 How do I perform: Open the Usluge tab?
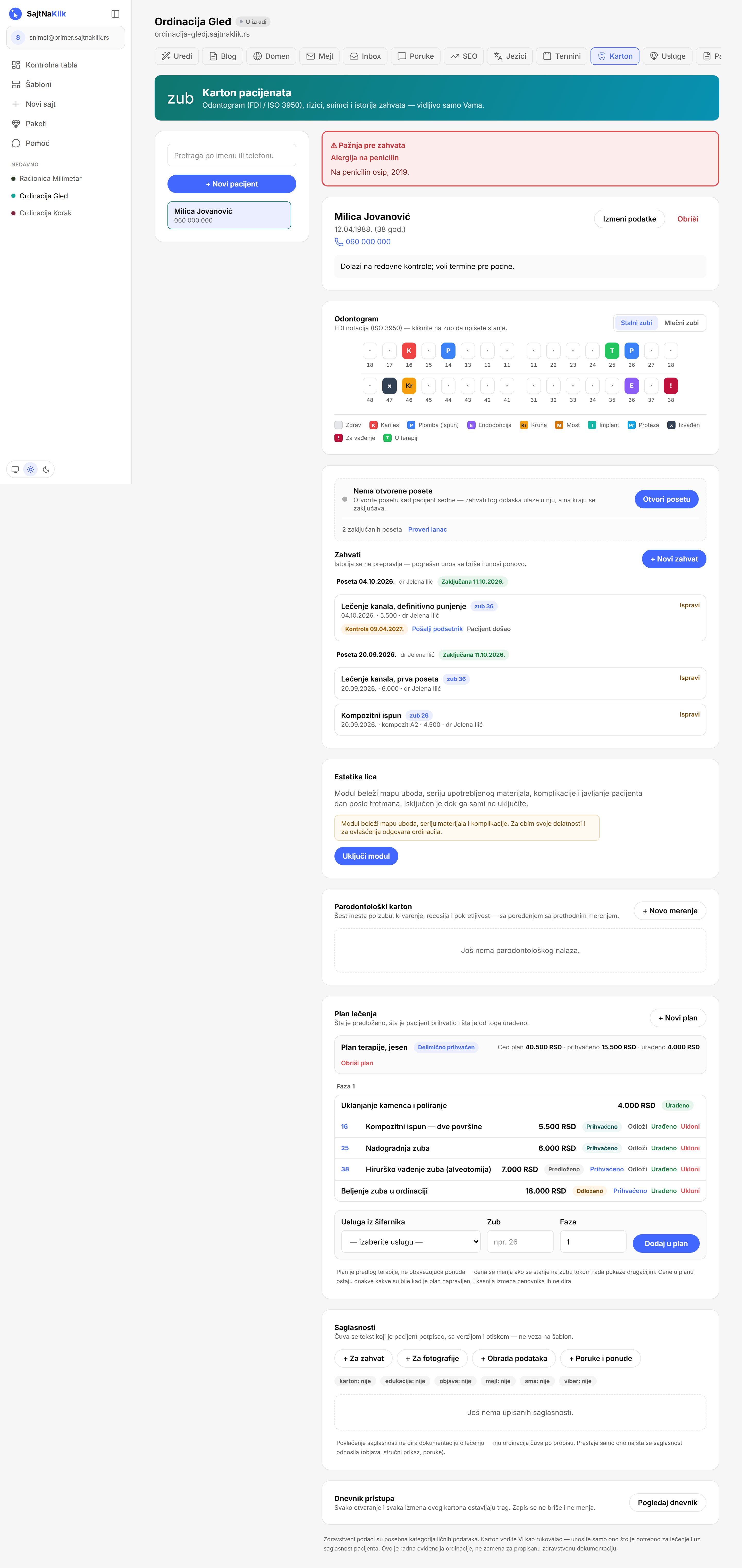point(668,56)
